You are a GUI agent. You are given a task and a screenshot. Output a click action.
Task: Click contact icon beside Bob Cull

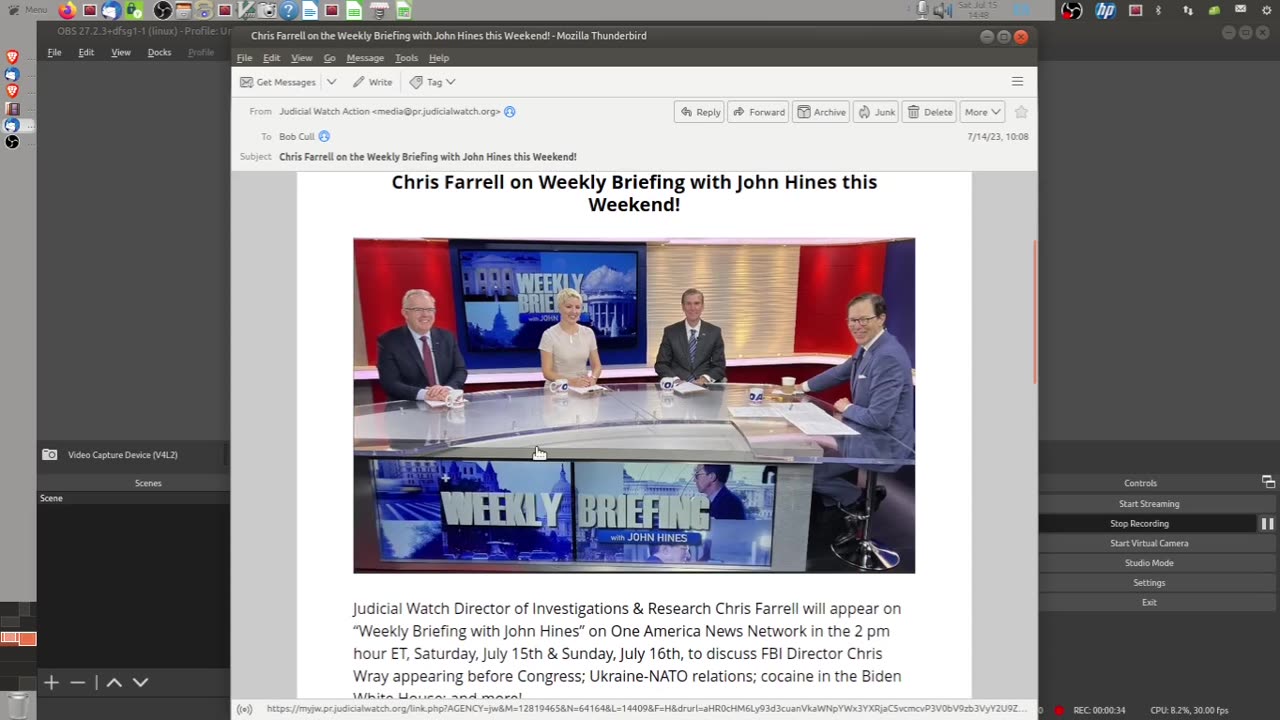click(x=324, y=136)
